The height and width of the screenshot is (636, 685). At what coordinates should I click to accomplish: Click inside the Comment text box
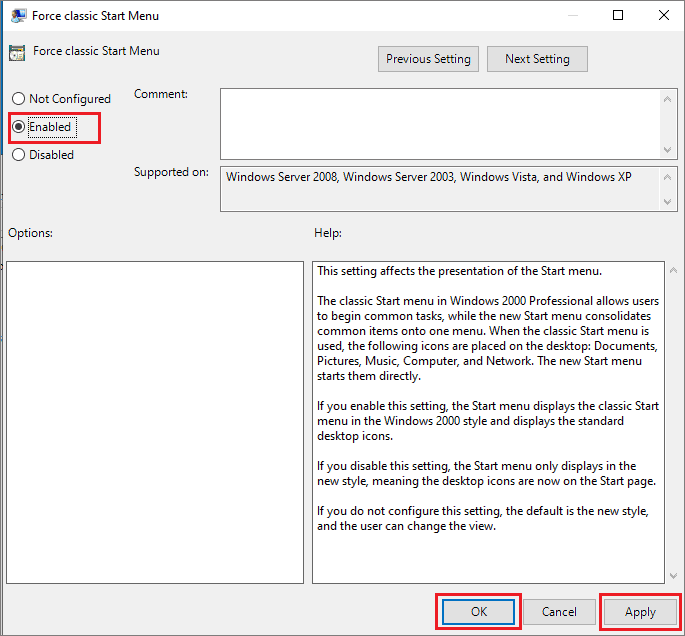pos(440,124)
